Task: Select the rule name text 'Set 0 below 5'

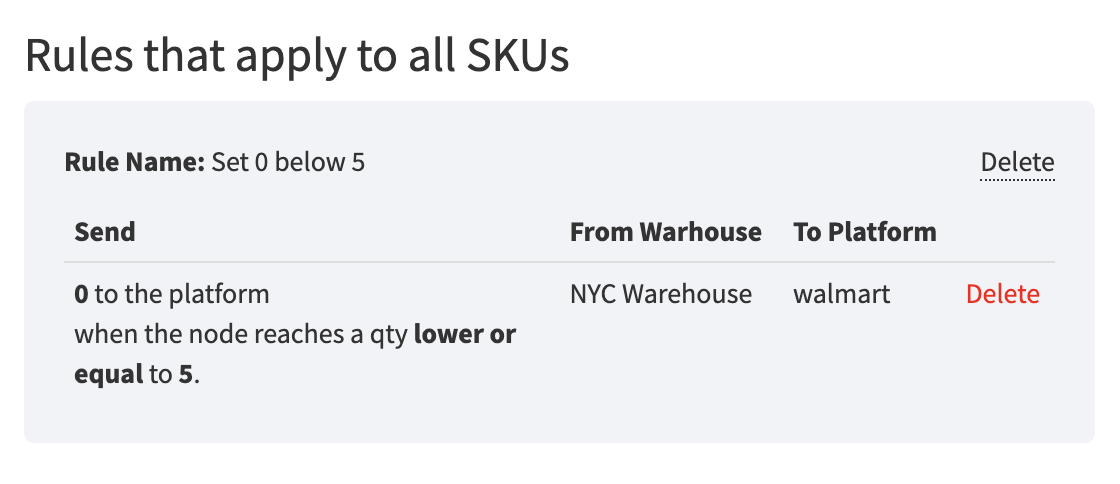Action: point(288,162)
